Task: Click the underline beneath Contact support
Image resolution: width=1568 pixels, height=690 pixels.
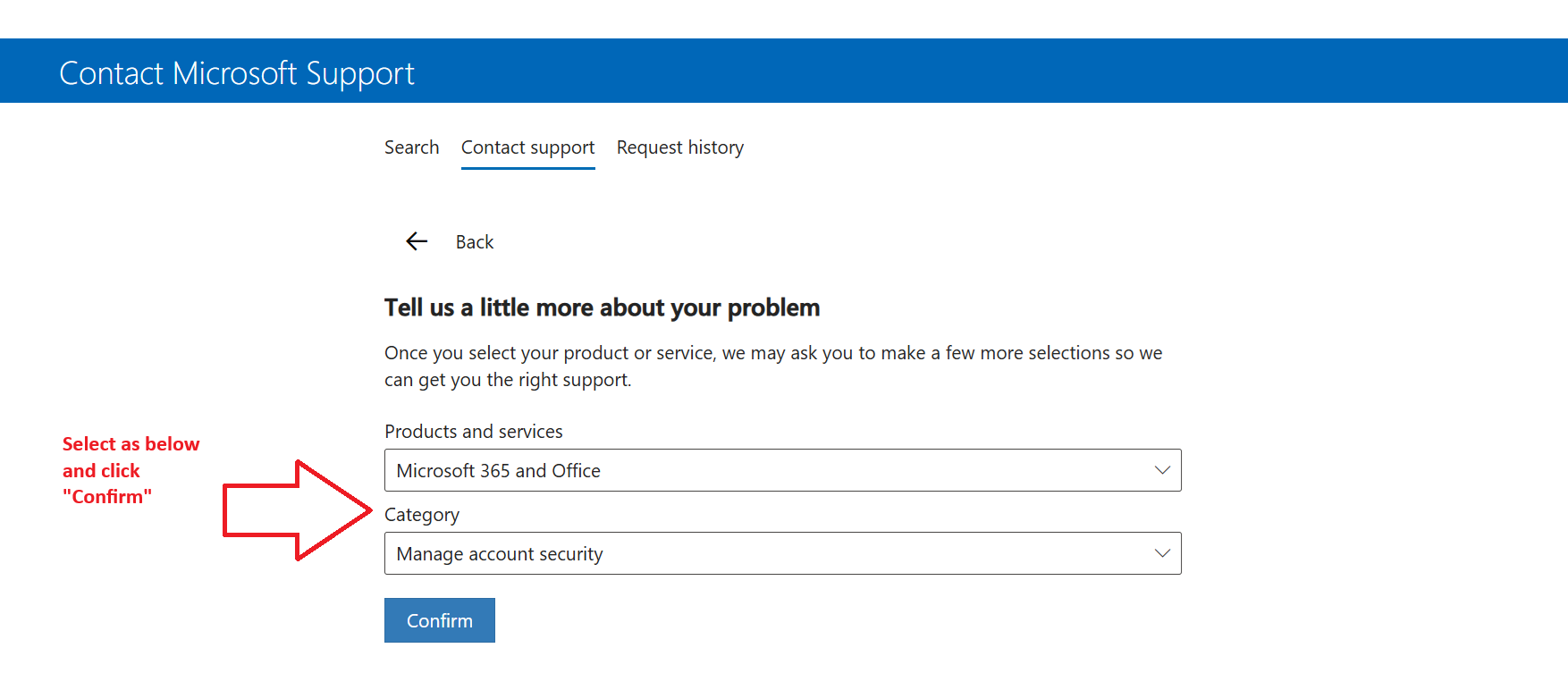Action: [527, 168]
